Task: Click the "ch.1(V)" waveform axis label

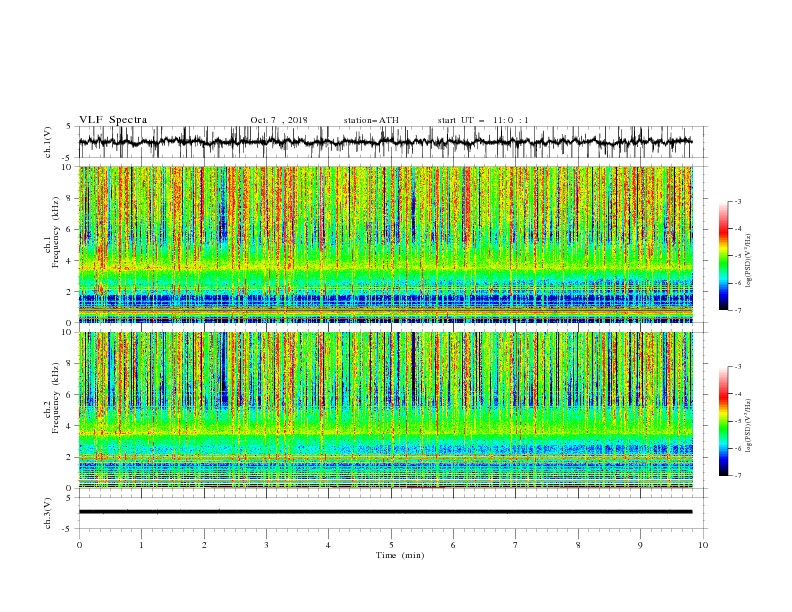Action: 48,142
